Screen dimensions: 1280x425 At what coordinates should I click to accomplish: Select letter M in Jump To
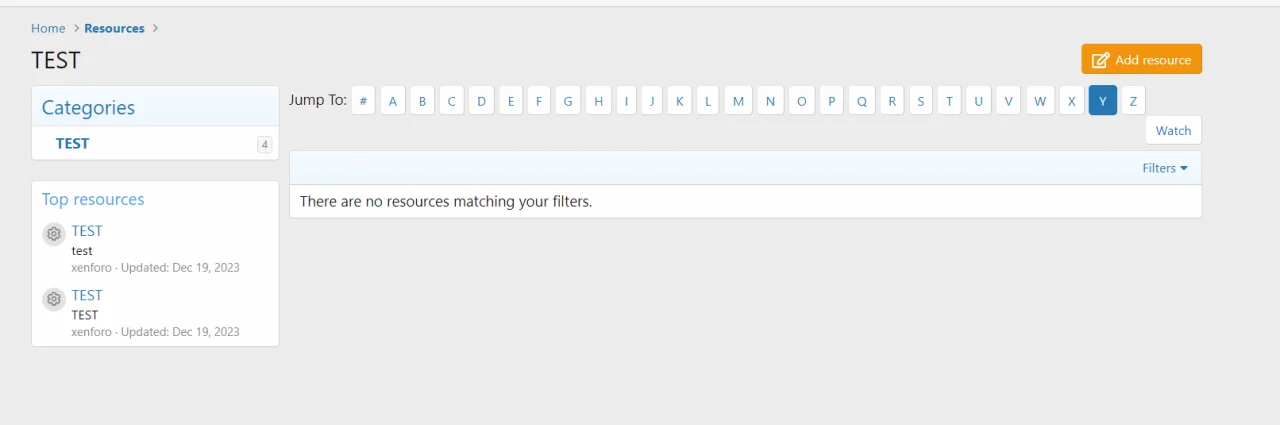(738, 100)
